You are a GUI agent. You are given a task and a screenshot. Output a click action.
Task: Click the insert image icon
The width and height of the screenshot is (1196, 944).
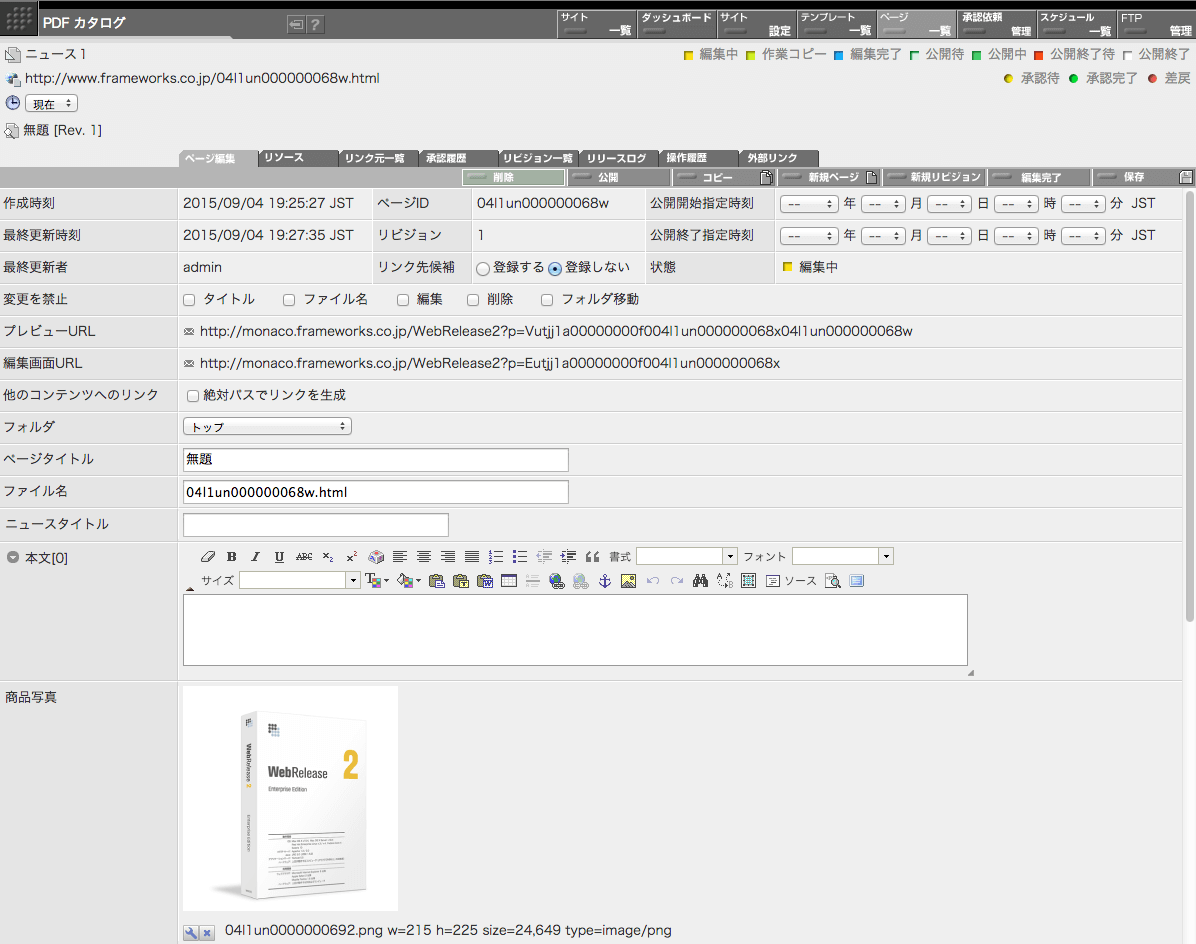point(628,581)
